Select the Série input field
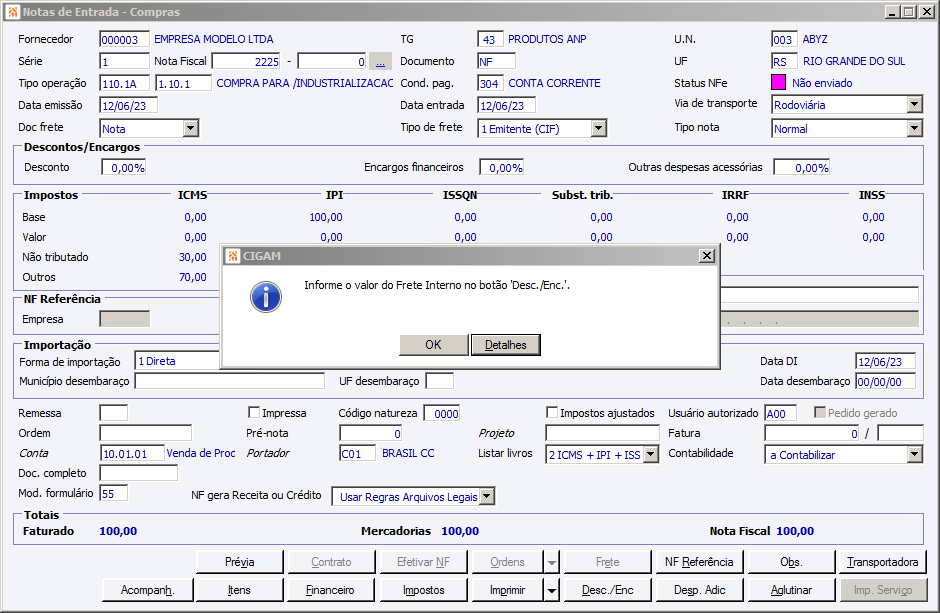The height and width of the screenshot is (613, 940). click(x=124, y=61)
